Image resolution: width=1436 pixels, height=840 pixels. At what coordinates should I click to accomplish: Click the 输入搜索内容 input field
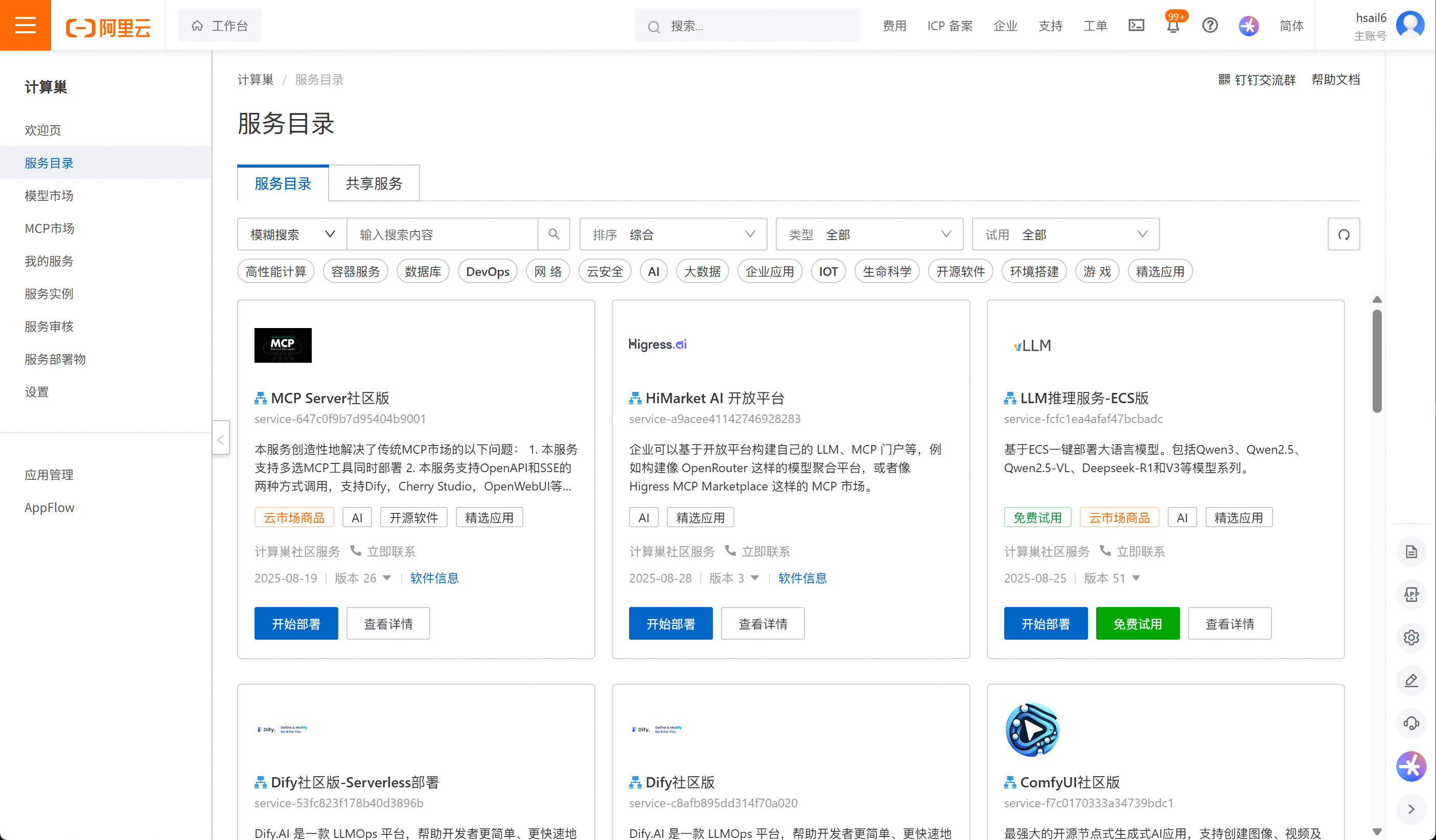[443, 234]
